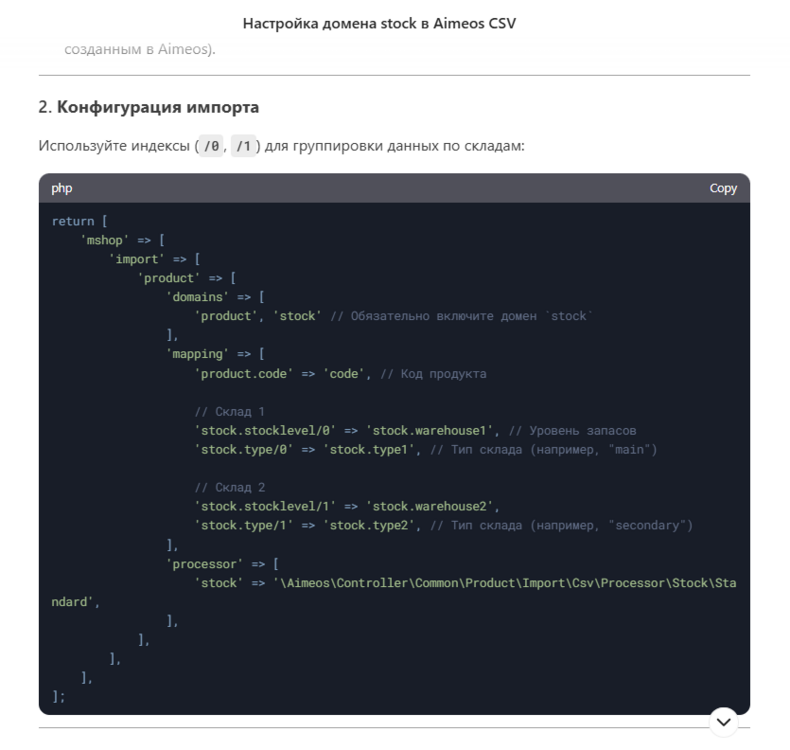This screenshot has width=790, height=750.
Task: Click the "// Склад 2" comment
Action: coord(230,488)
